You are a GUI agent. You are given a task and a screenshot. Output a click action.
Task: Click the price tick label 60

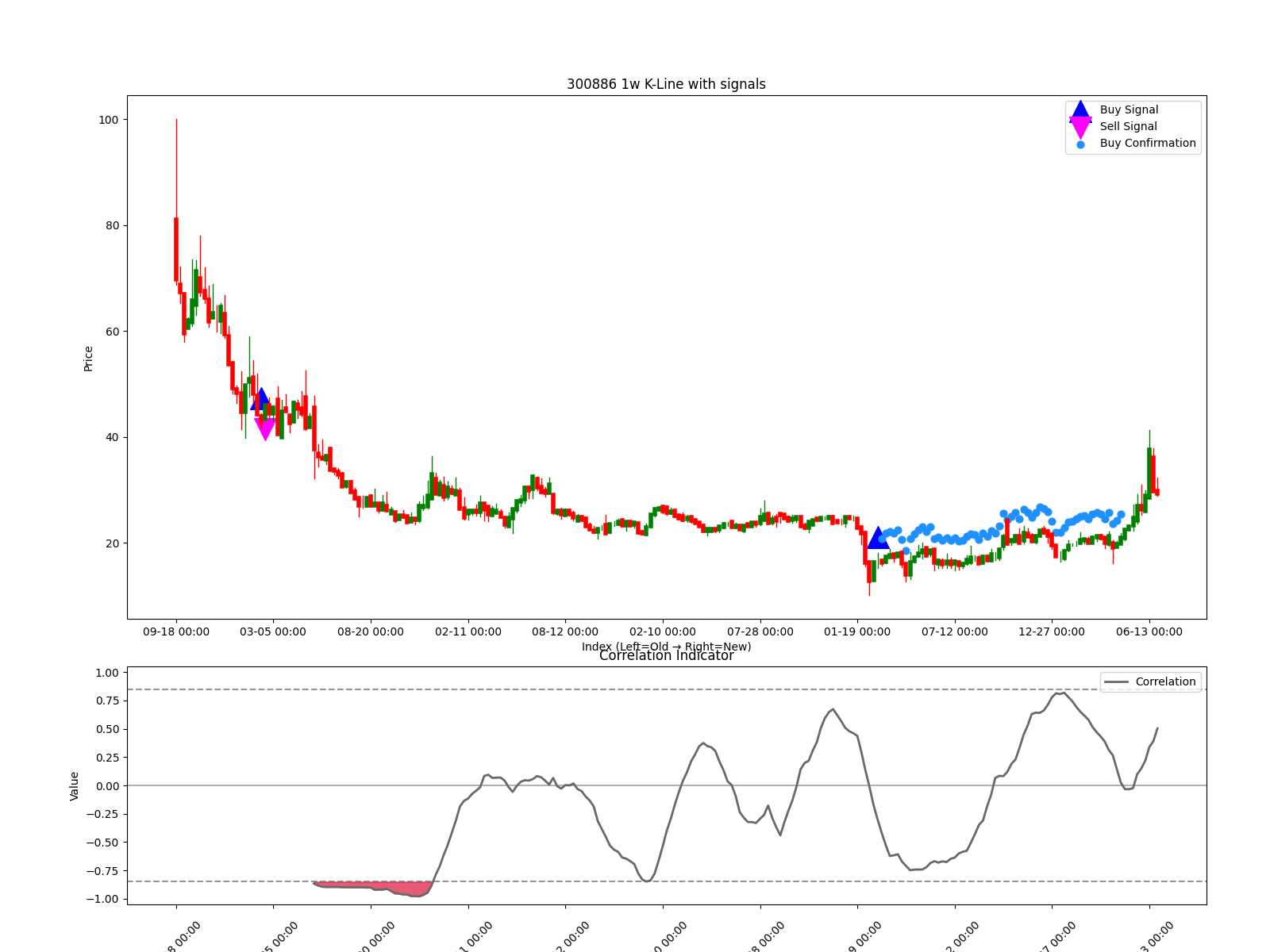click(111, 332)
